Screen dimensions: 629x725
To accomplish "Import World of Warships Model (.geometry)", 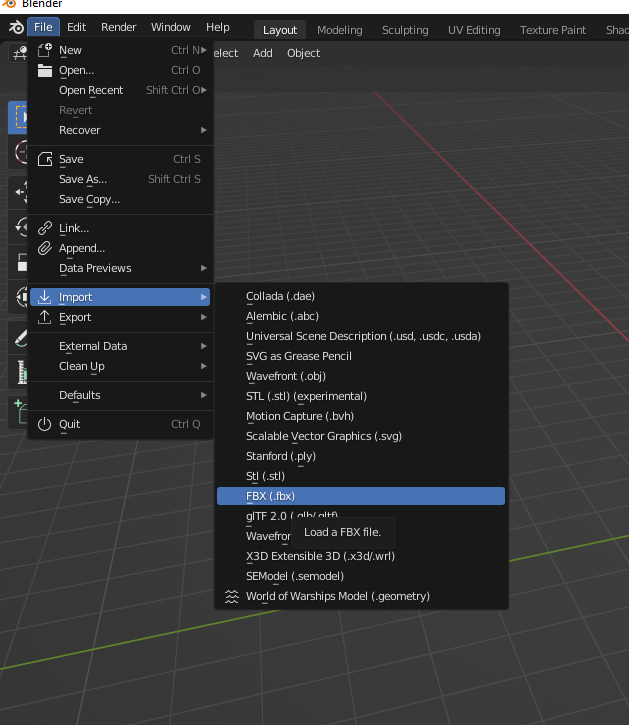I will click(361, 596).
